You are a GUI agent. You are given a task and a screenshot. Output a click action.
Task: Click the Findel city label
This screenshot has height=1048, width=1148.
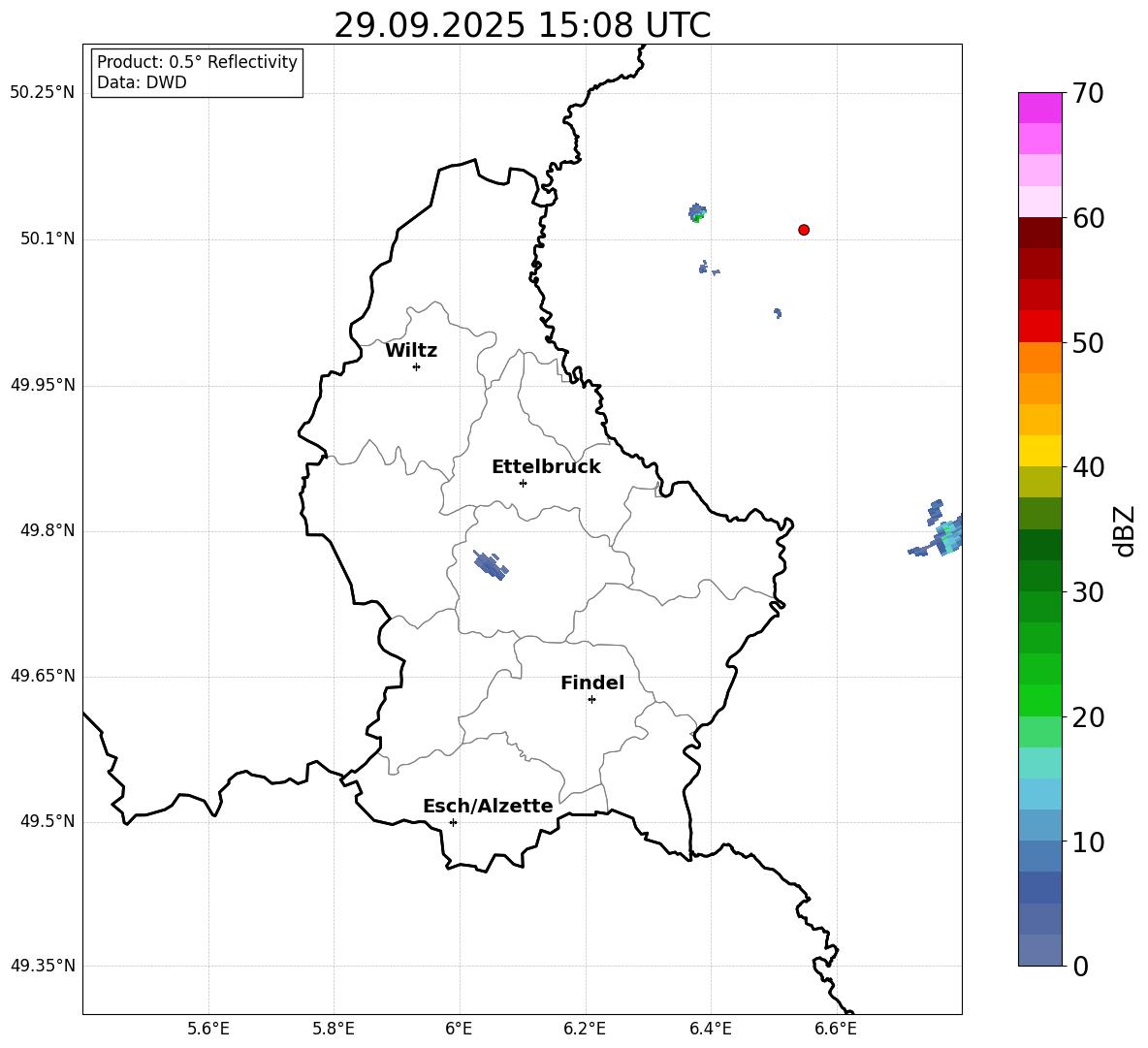point(592,683)
